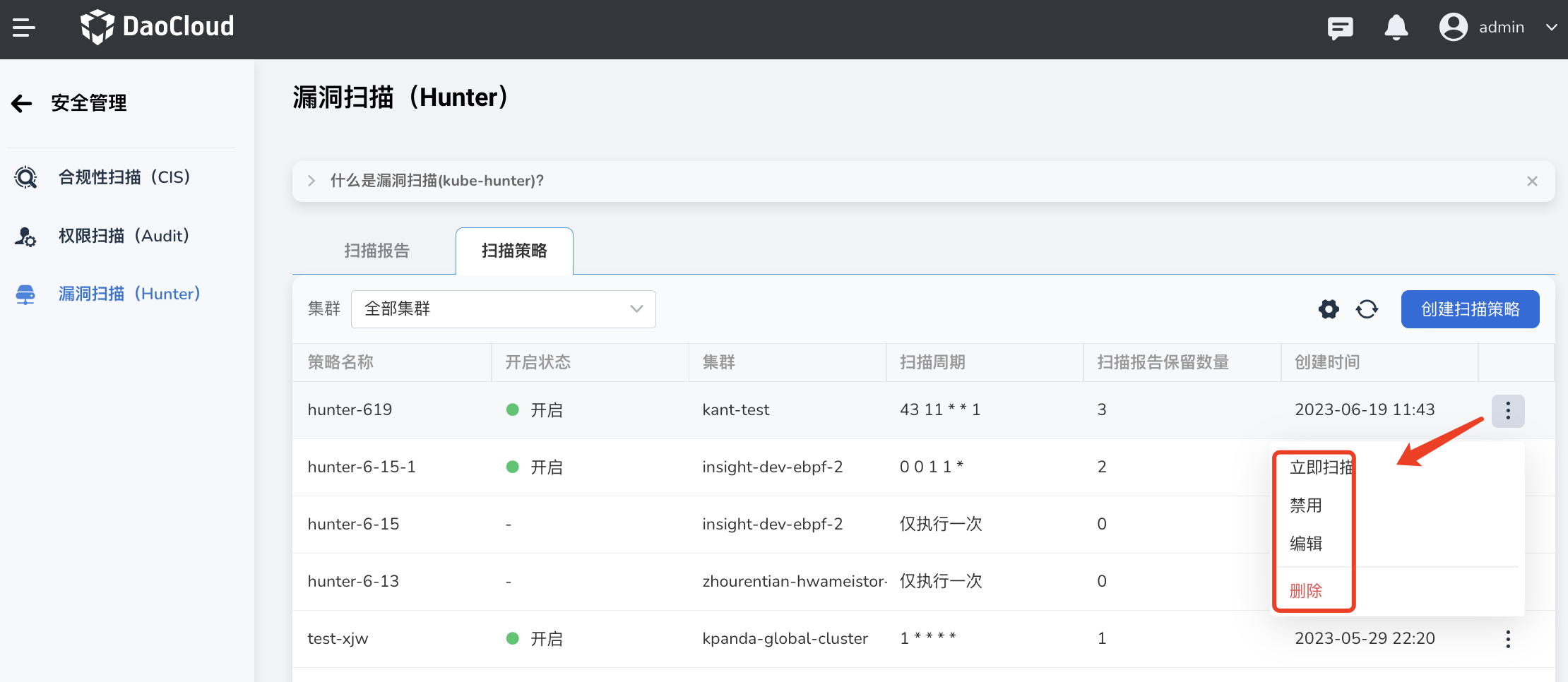Toggle the hamburger navigation menu

(24, 28)
